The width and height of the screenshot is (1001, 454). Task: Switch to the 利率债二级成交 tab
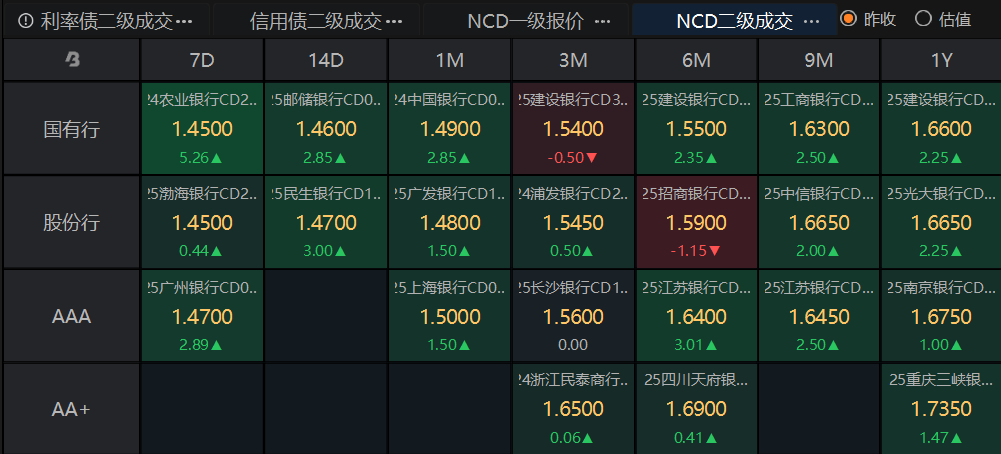tap(107, 21)
